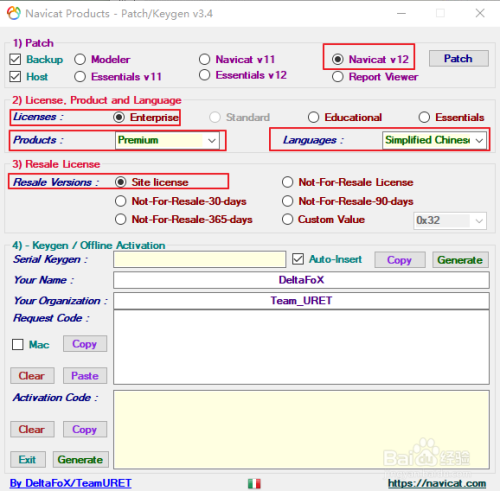Click the Patch button
Screen dimensions: 500x491
coord(459,59)
